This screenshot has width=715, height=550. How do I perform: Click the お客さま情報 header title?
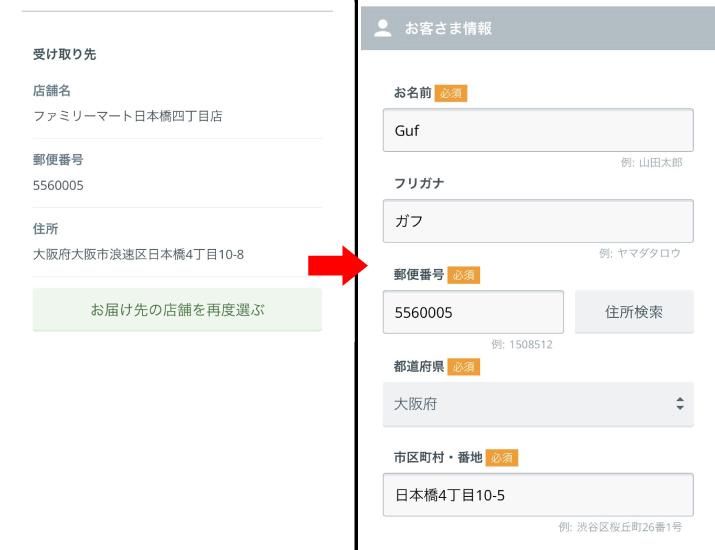click(x=448, y=29)
